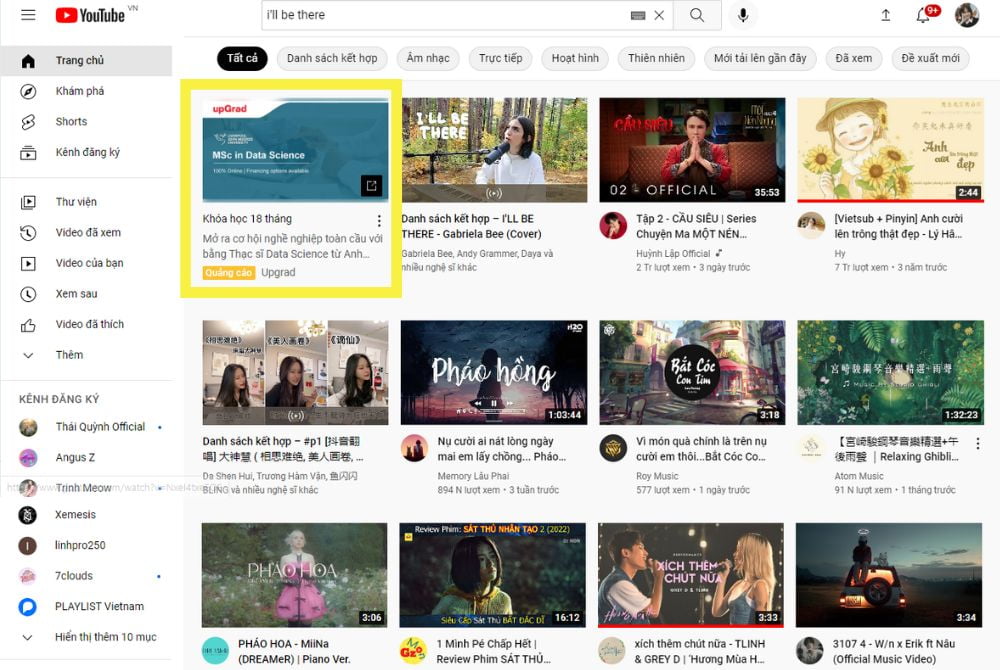Start voice search with microphone icon

(x=743, y=15)
